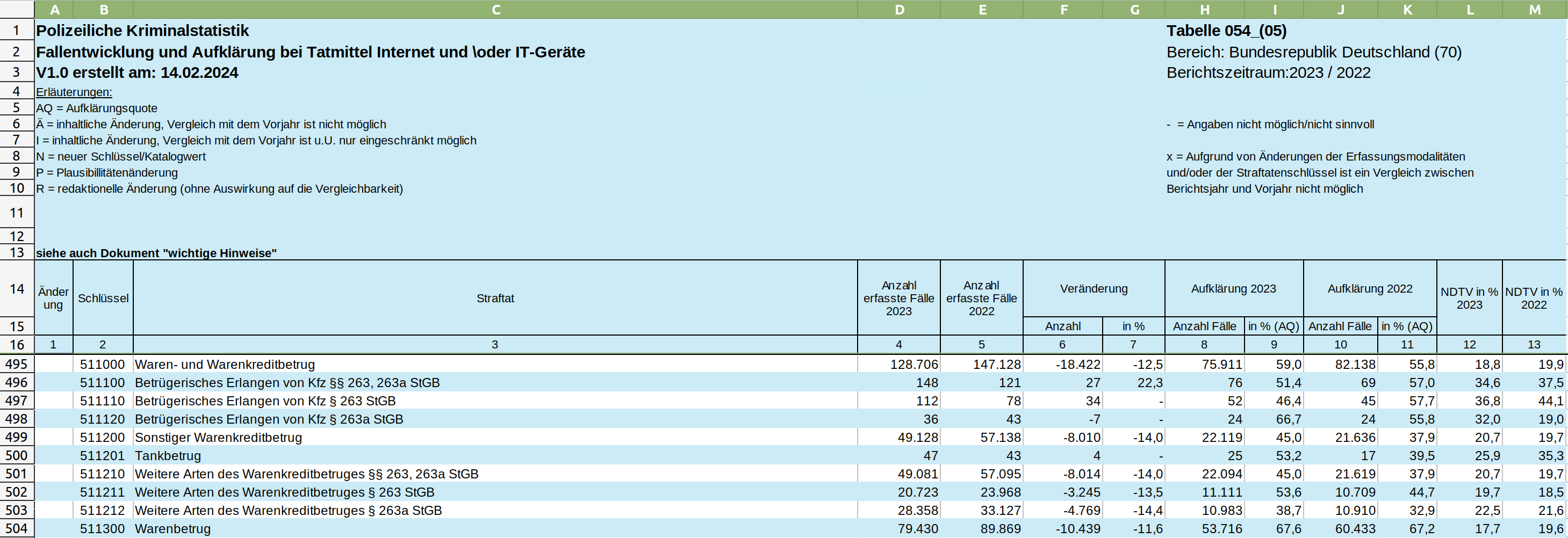Select column L header
The image size is (1568, 538).
1469,10
